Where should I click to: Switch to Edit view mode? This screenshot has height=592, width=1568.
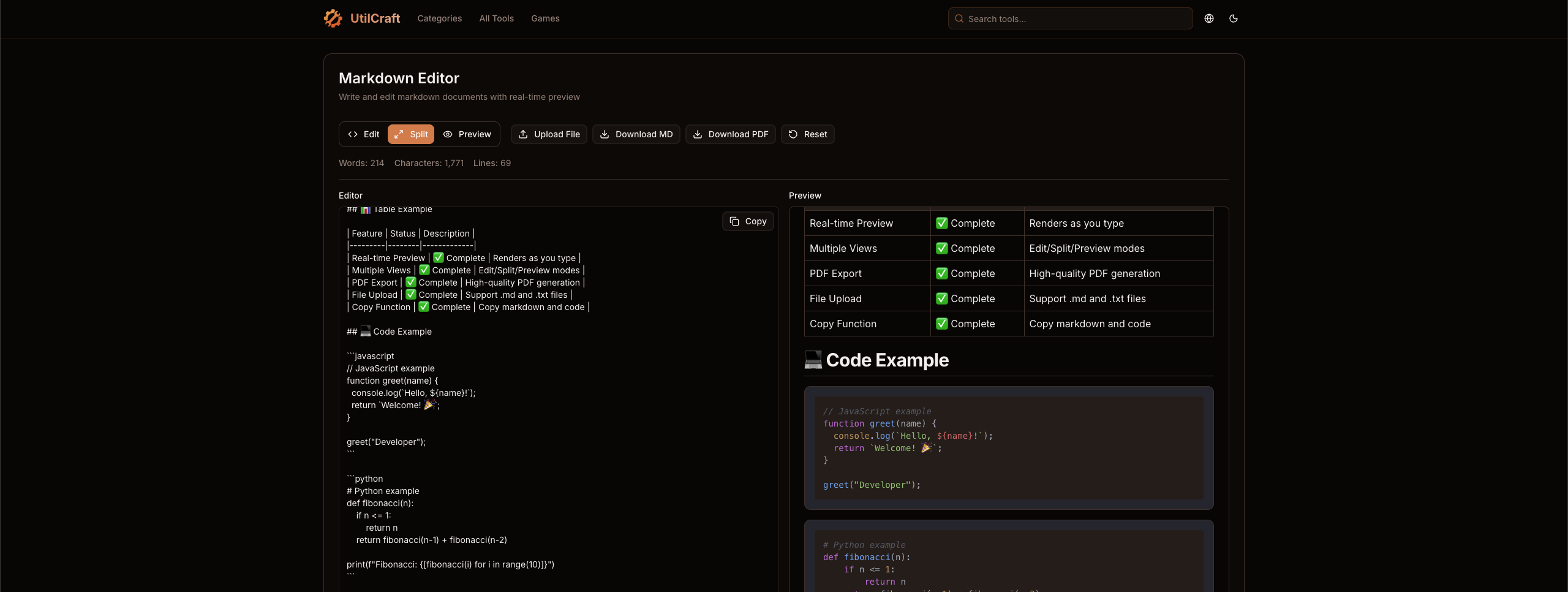364,134
